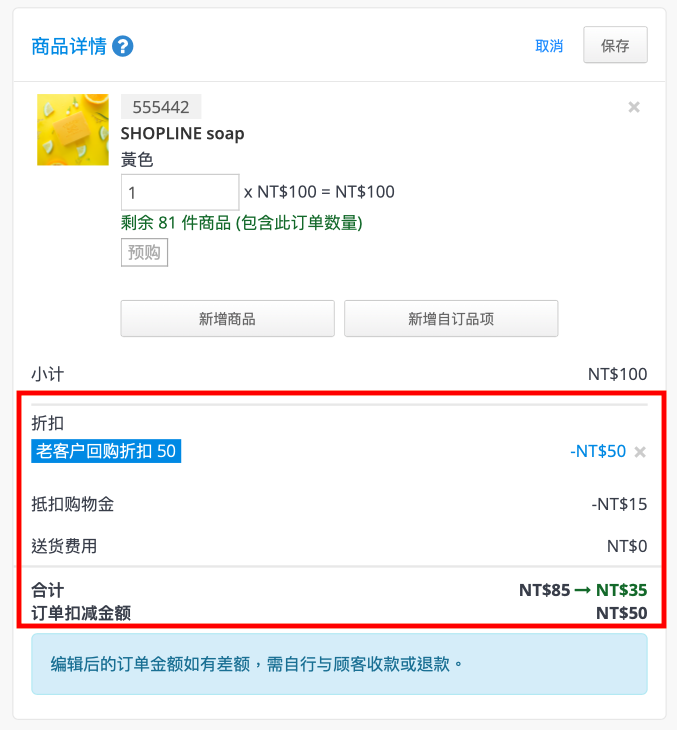Click the 新增自订品项 button
Viewport: 677px width, 730px height.
(451, 318)
